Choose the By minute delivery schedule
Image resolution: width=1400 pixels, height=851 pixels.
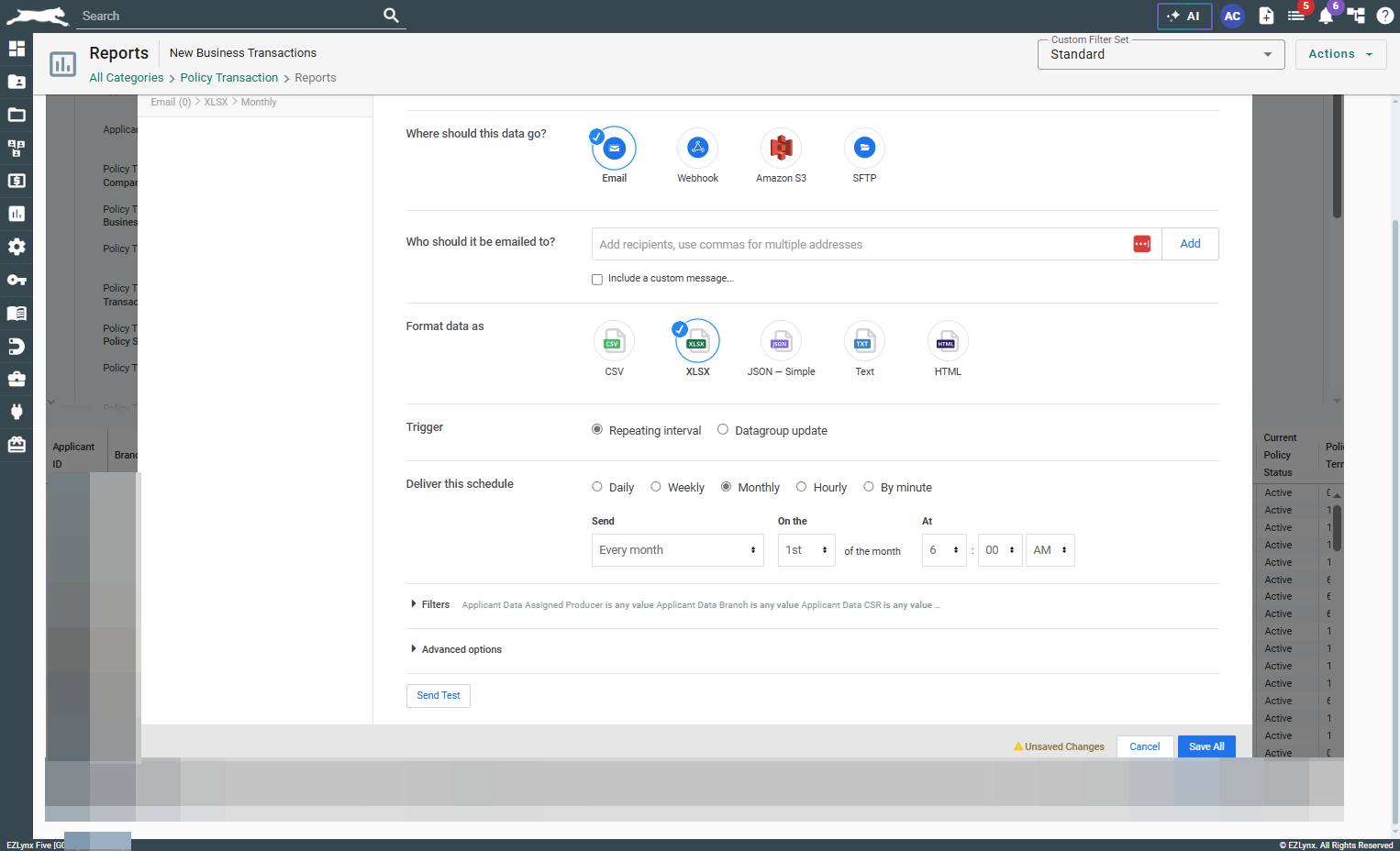[869, 487]
